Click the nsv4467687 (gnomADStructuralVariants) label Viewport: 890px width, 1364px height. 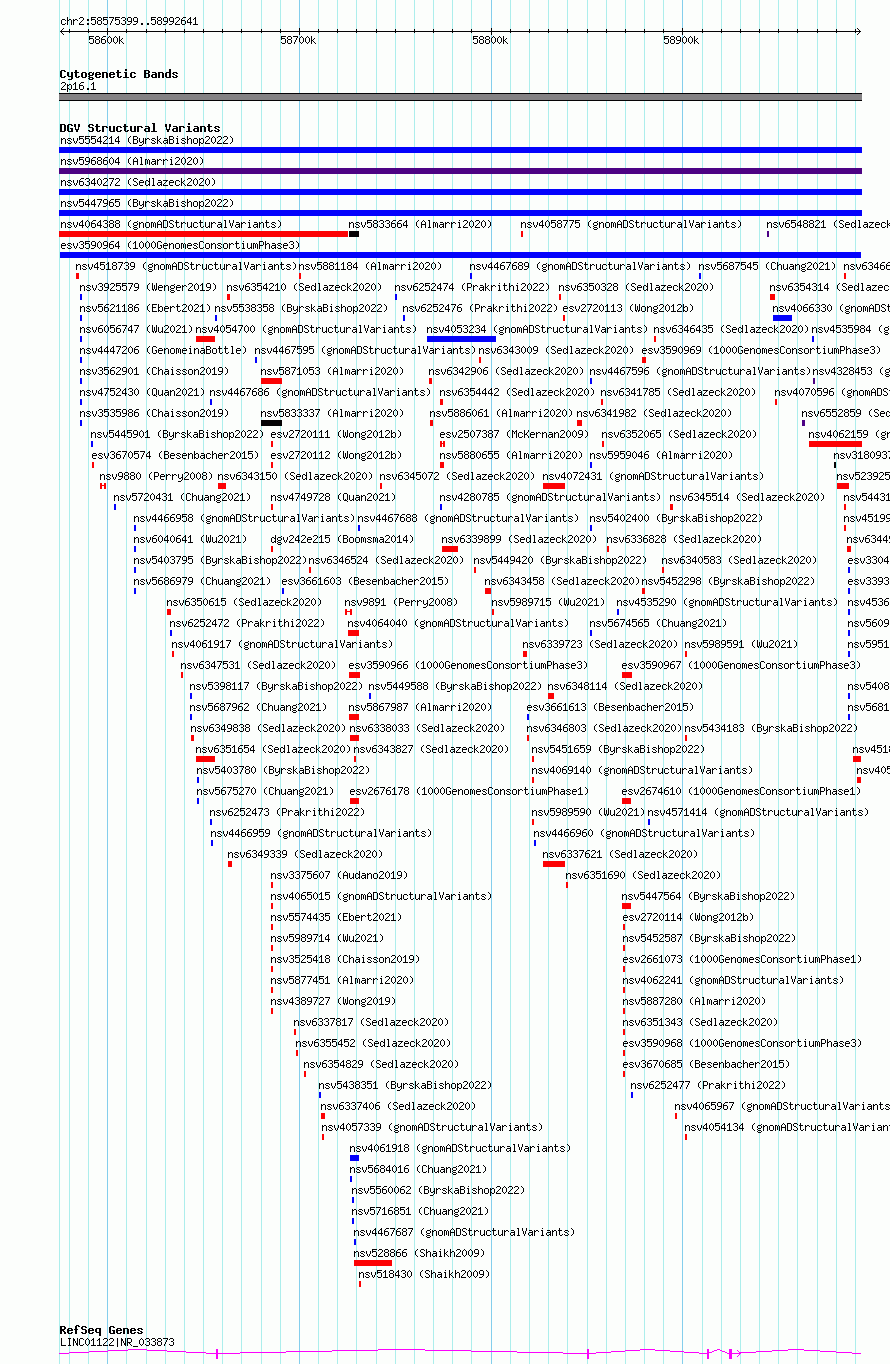tap(464, 1232)
